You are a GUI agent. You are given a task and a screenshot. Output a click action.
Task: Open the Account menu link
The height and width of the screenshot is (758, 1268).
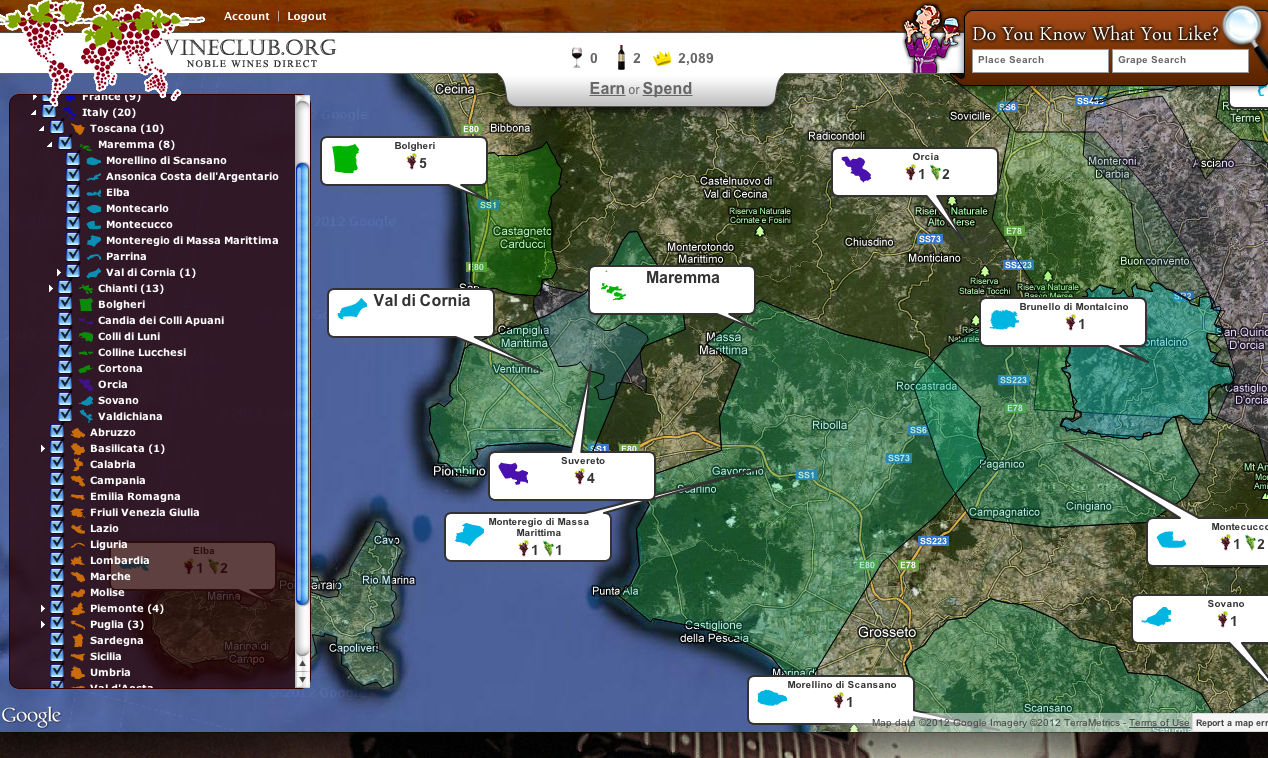click(246, 16)
